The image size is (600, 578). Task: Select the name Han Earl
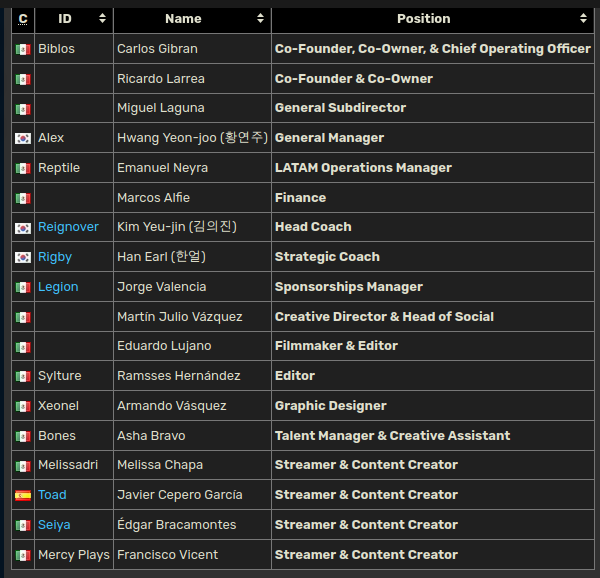click(x=142, y=257)
